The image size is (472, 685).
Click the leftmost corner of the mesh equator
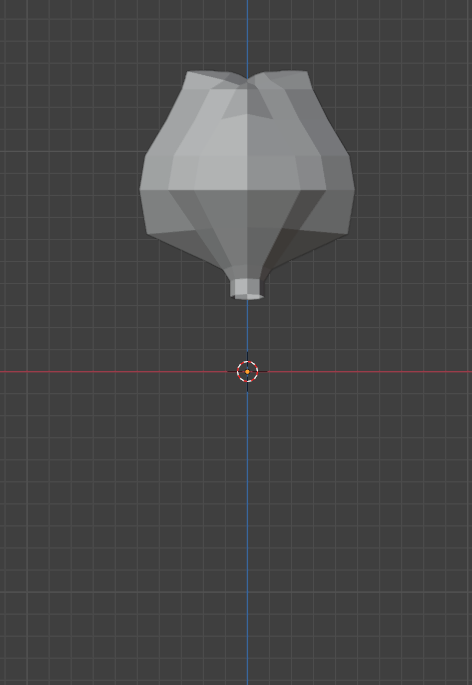point(140,189)
